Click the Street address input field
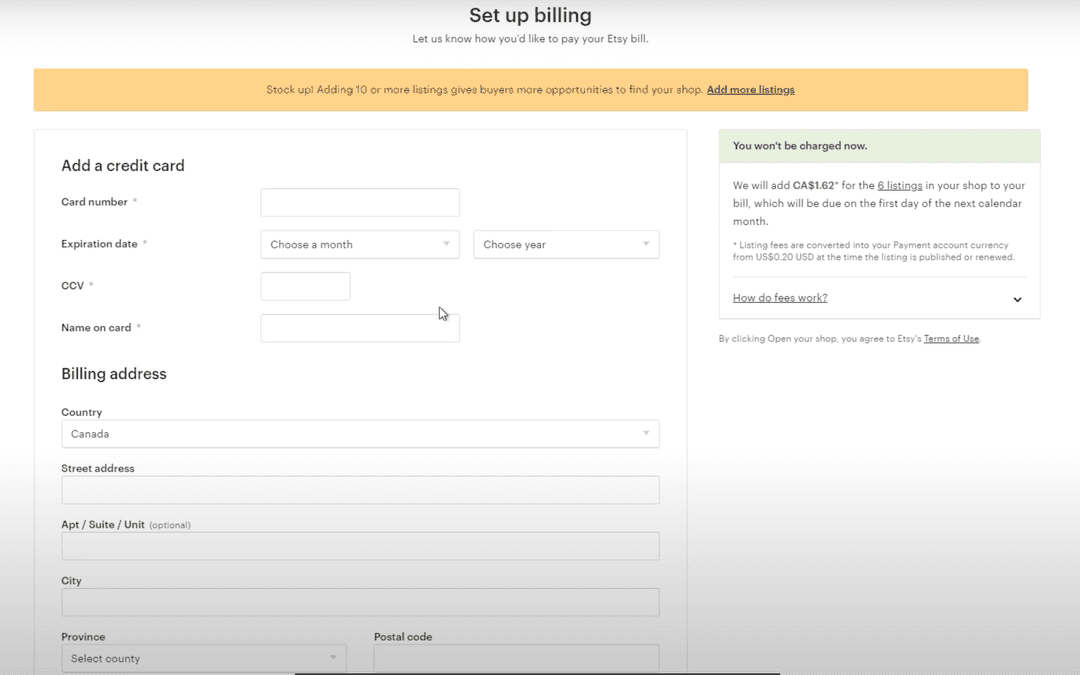The height and width of the screenshot is (675, 1080). click(360, 490)
